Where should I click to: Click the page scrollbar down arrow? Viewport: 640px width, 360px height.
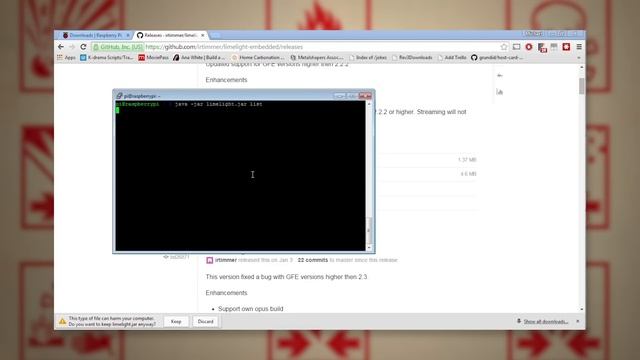pos(581,309)
